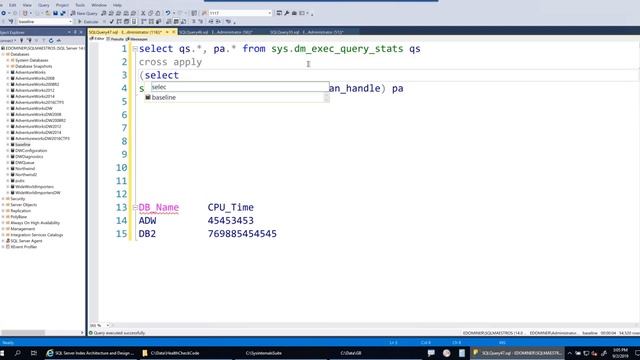
Task: Collapse the Databases tree node
Action: pyautogui.click(x=3, y=54)
